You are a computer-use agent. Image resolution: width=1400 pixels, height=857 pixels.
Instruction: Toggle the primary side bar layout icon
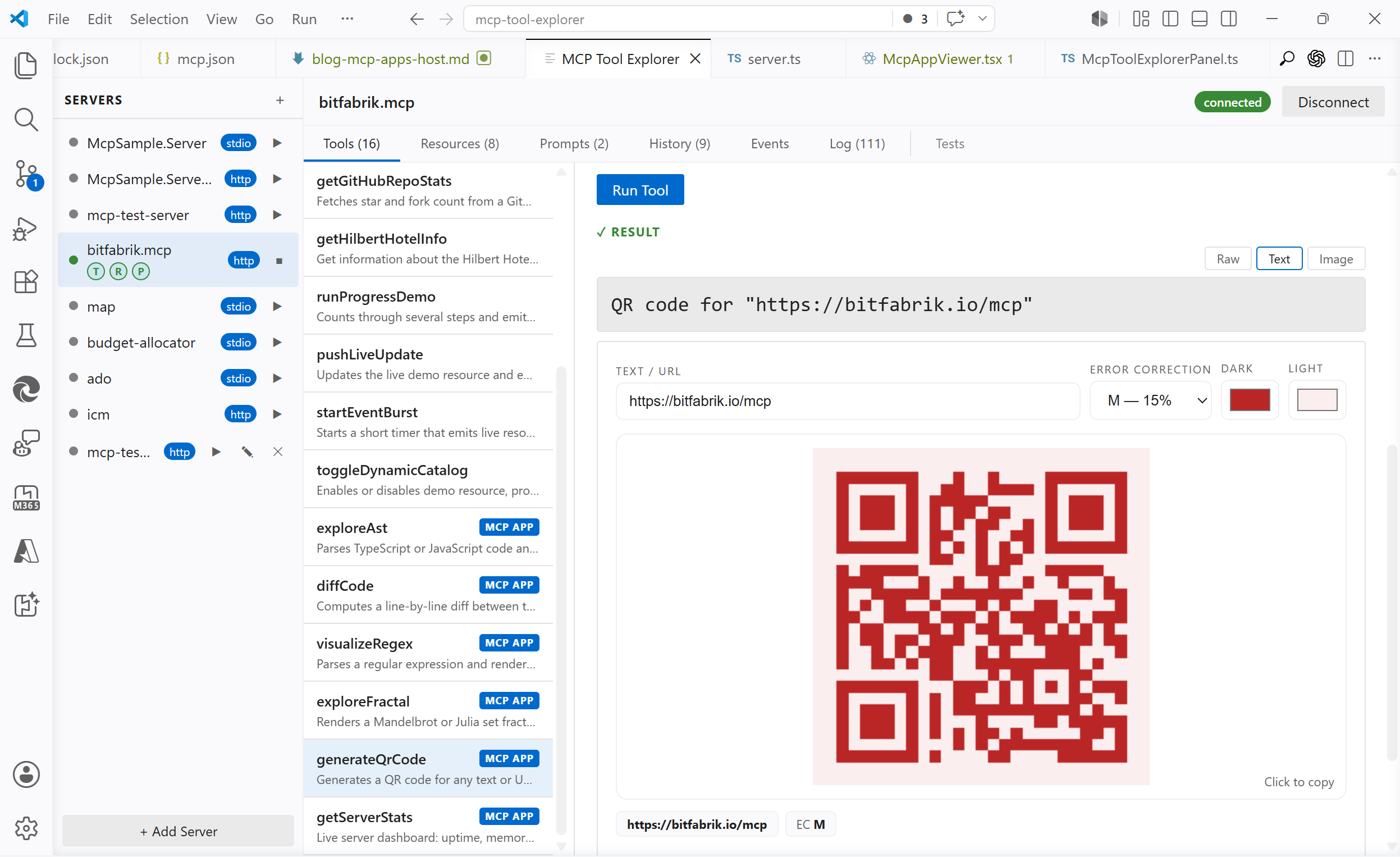[x=1170, y=19]
